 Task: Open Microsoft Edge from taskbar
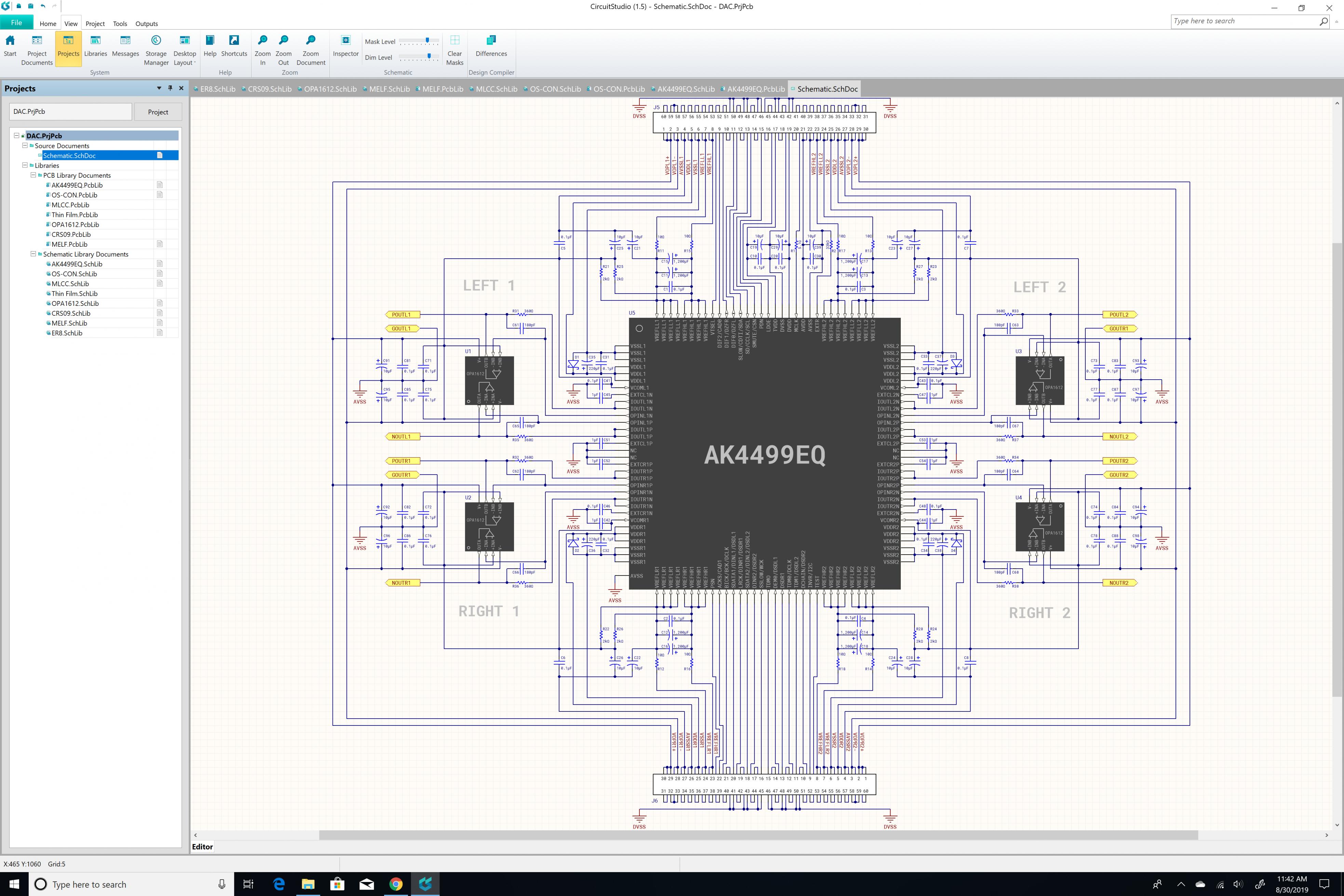pyautogui.click(x=279, y=884)
